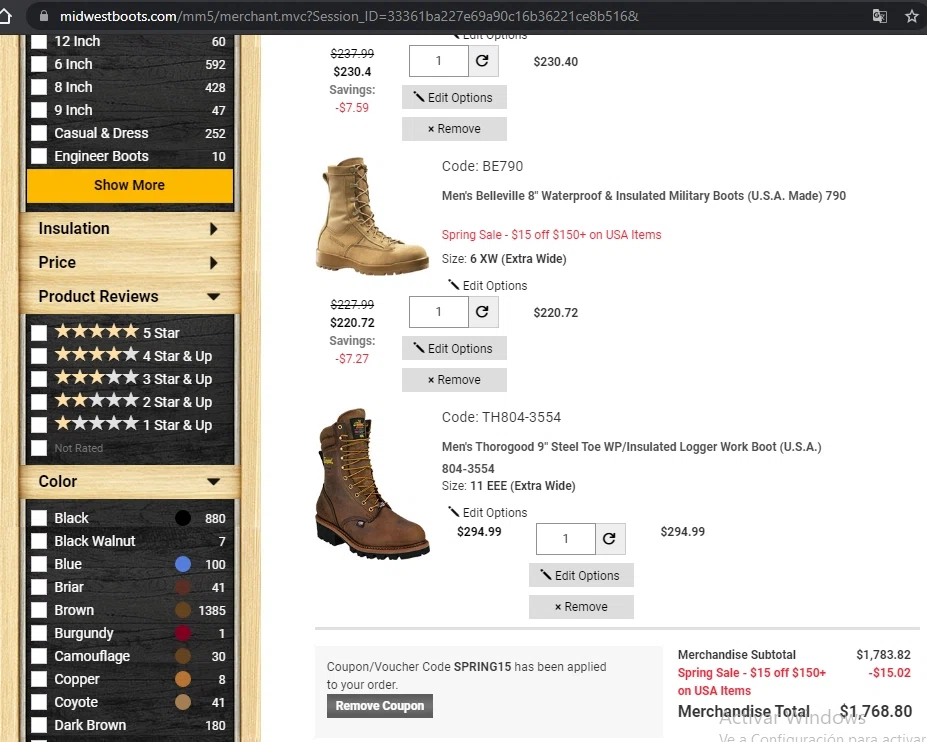Screen dimensions: 927x742
Task: Click quantity field for Thorogood logger boot
Action: (566, 539)
